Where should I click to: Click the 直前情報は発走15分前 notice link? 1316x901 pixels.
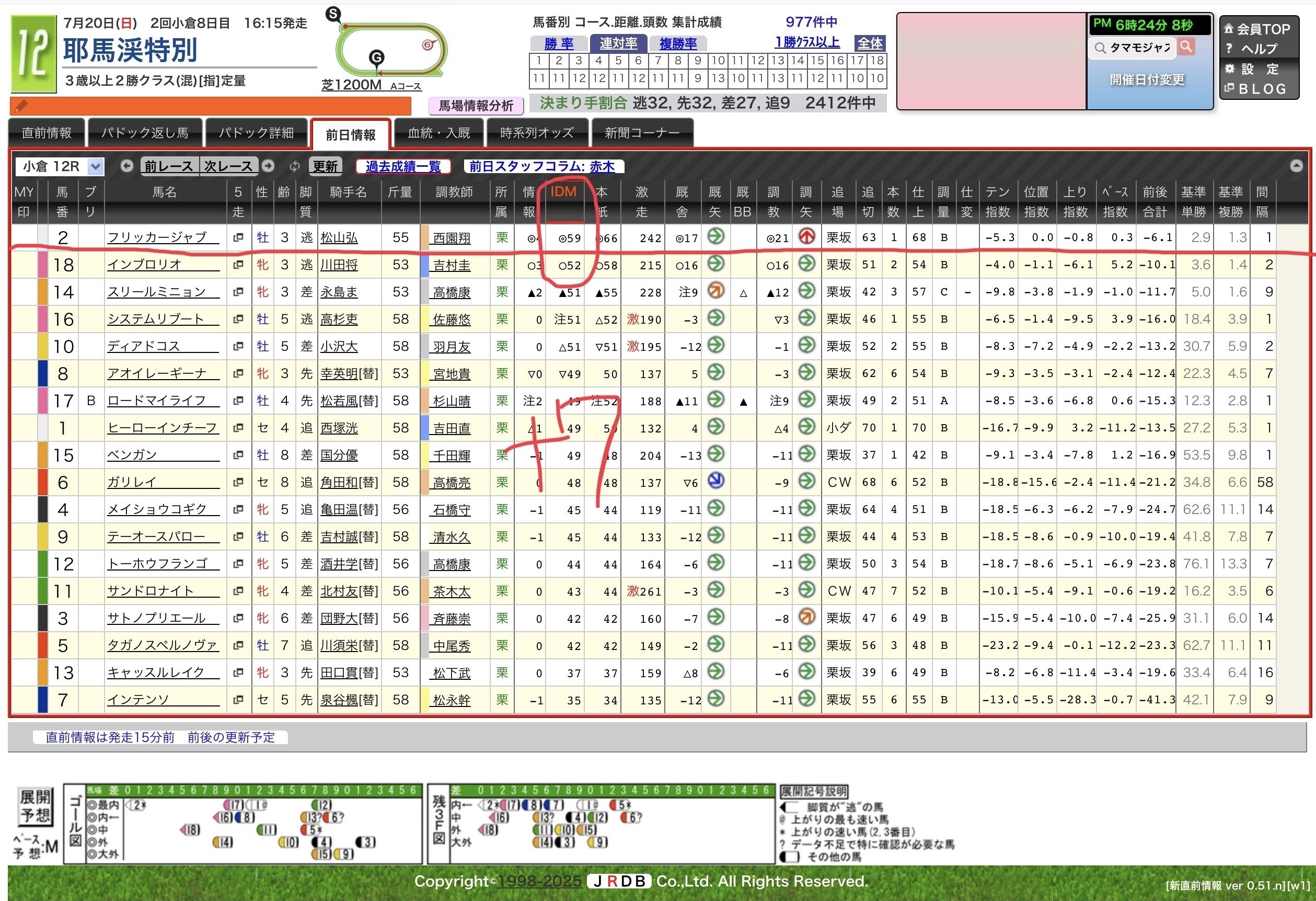160,737
